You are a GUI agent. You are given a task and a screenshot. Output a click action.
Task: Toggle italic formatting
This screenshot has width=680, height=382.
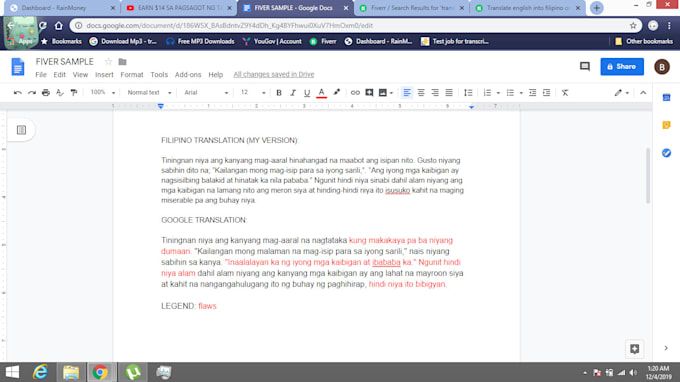293,92
